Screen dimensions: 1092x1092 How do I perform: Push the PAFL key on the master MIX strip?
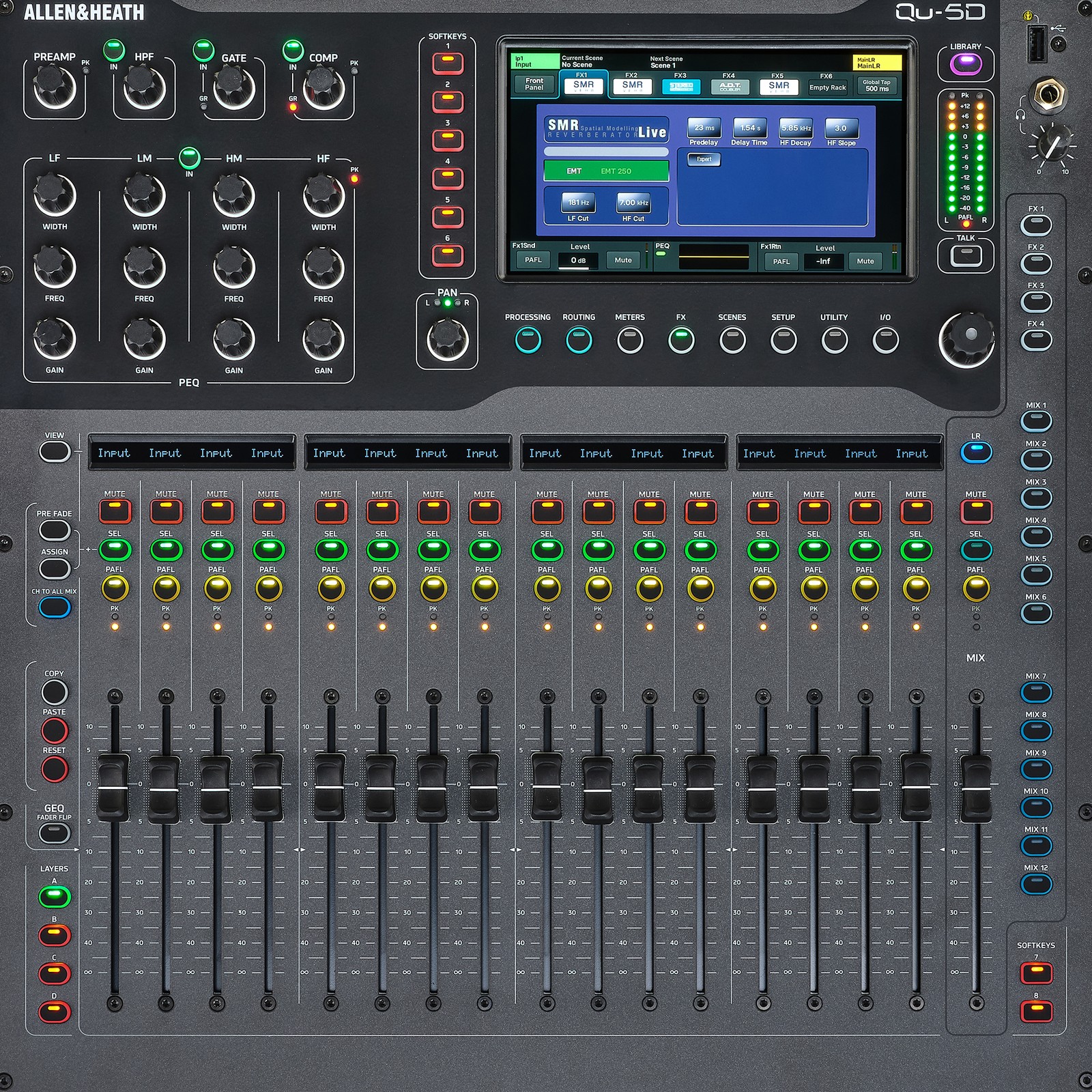pos(976,588)
